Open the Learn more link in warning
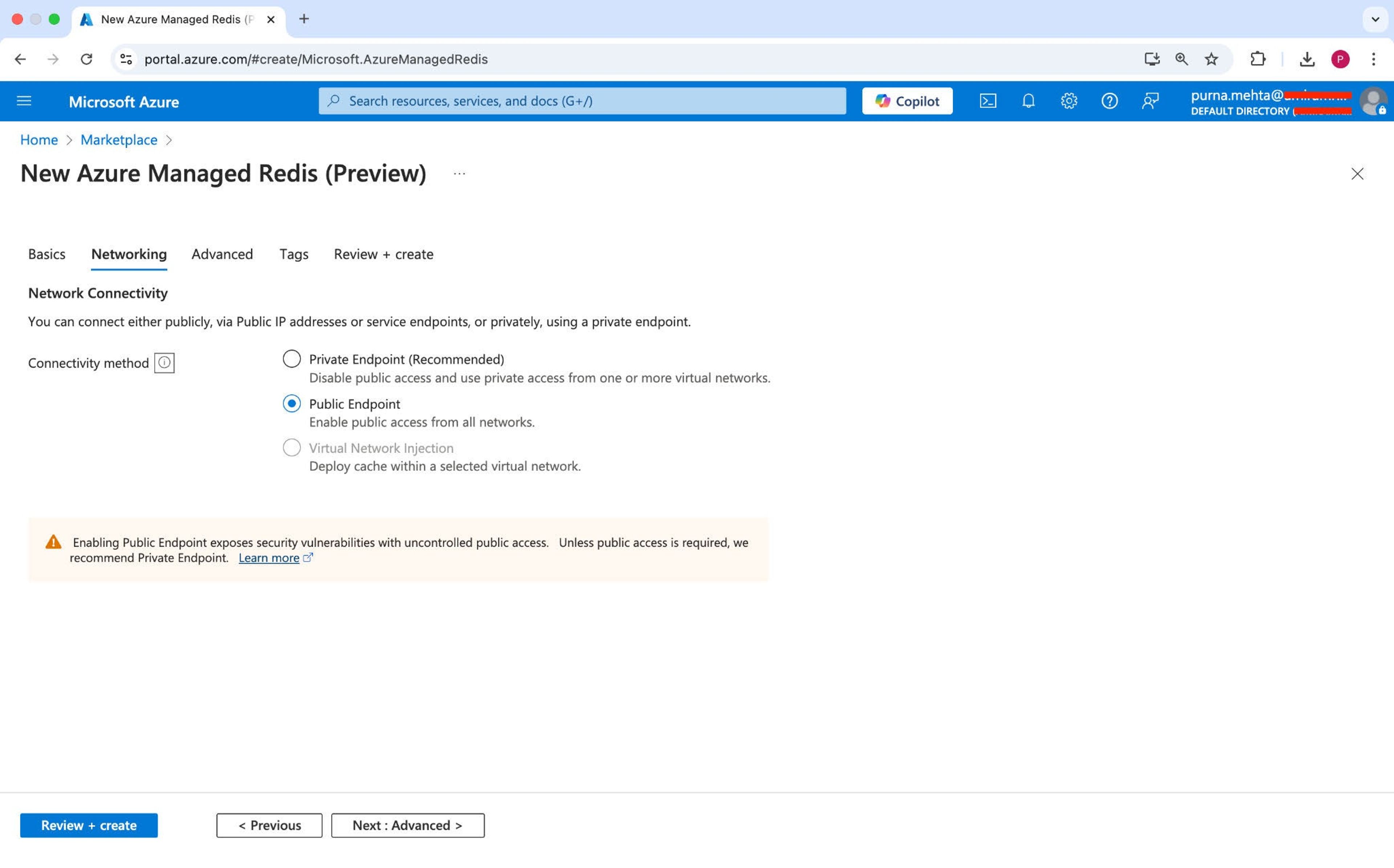This screenshot has height=868, width=1394. [269, 558]
